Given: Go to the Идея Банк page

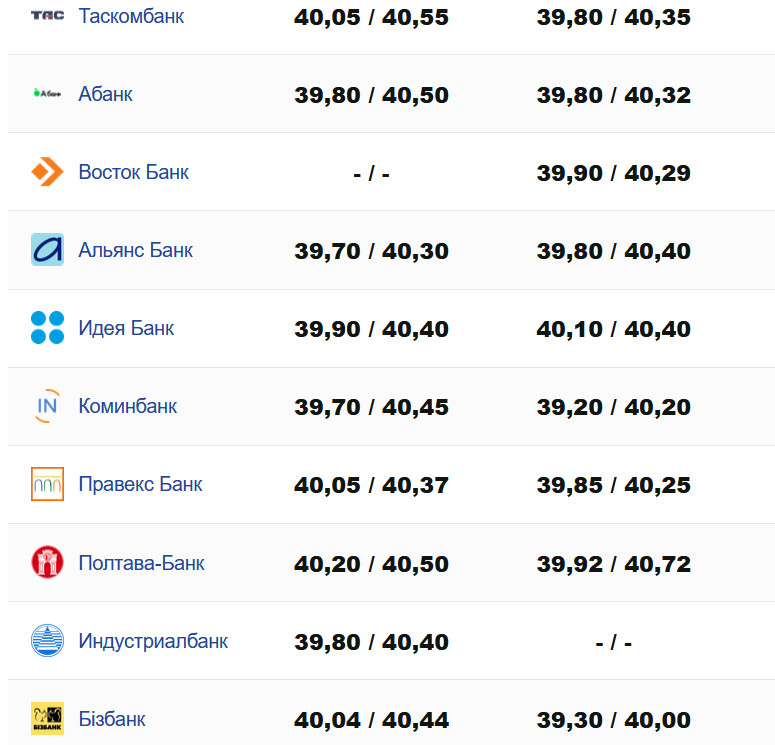Looking at the screenshot, I should [126, 328].
